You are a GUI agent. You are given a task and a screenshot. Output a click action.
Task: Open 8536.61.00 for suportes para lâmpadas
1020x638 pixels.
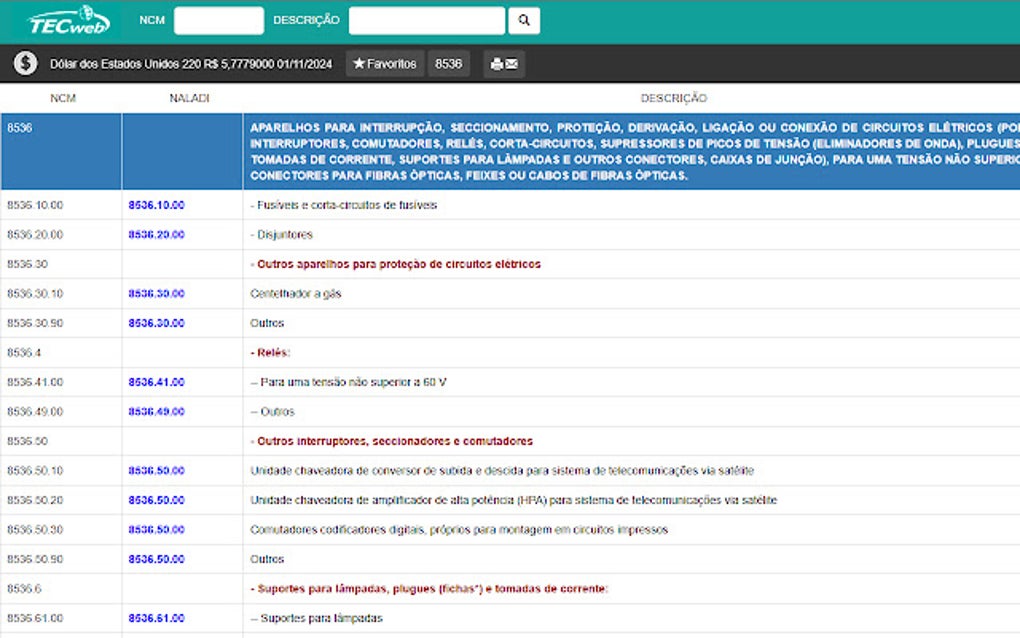pos(155,617)
